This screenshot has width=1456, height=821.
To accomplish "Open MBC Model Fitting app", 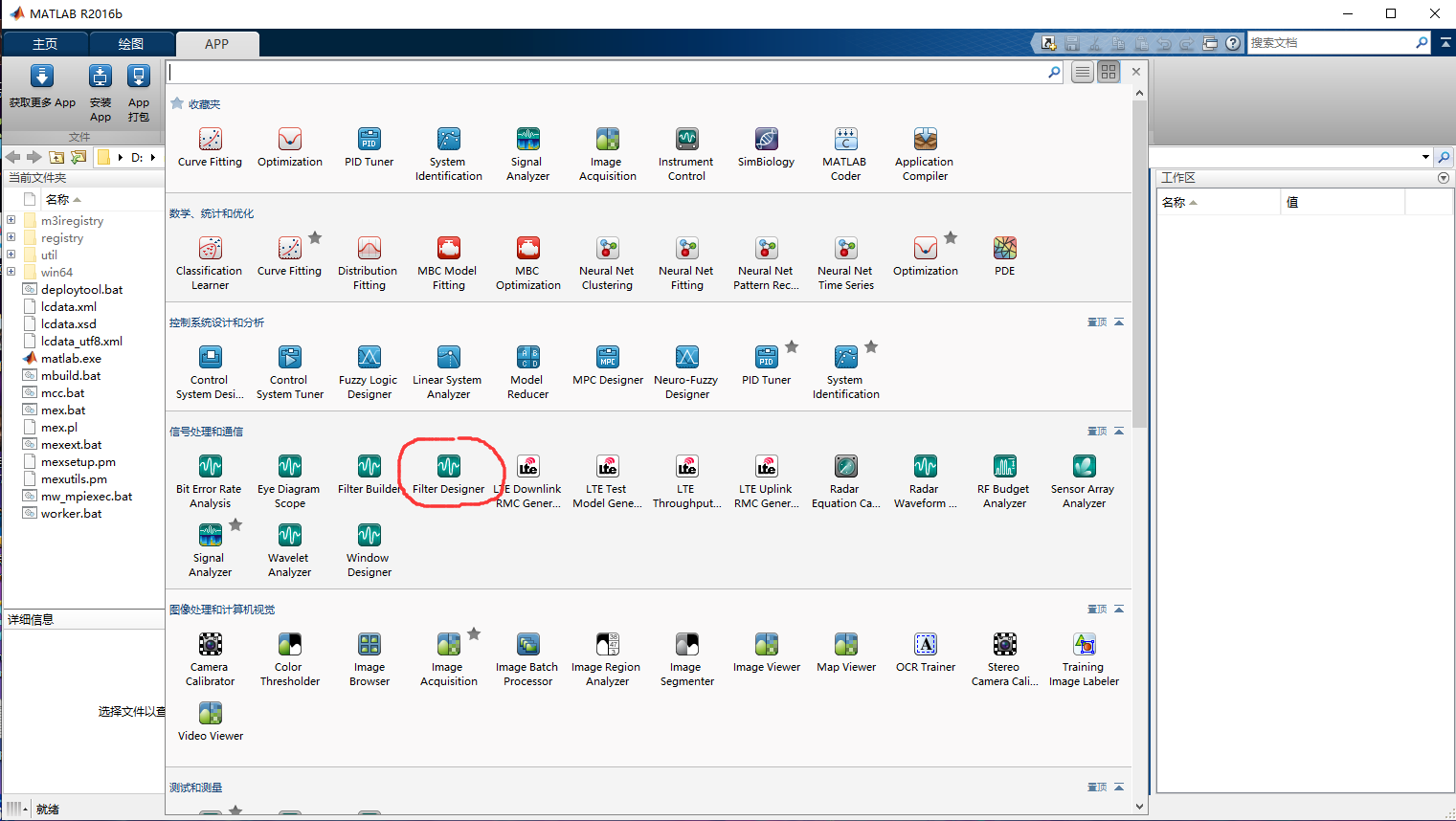I will pos(448,263).
